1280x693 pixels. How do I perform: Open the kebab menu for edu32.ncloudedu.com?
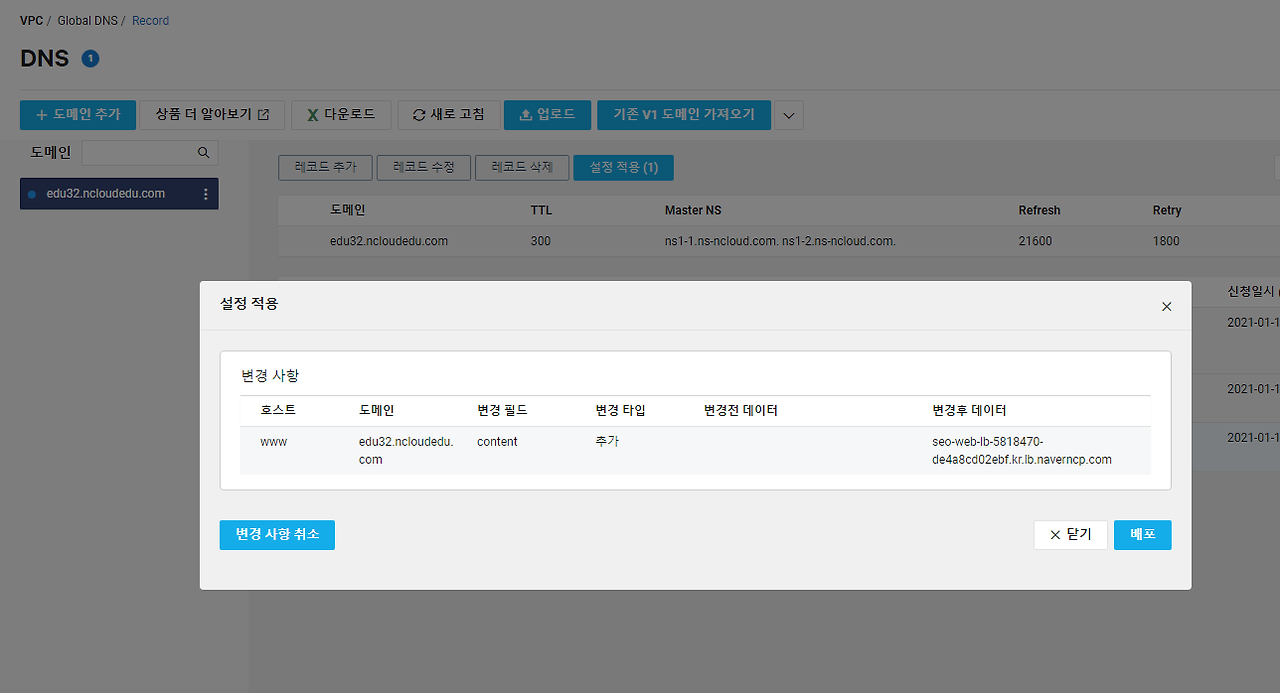(x=206, y=193)
